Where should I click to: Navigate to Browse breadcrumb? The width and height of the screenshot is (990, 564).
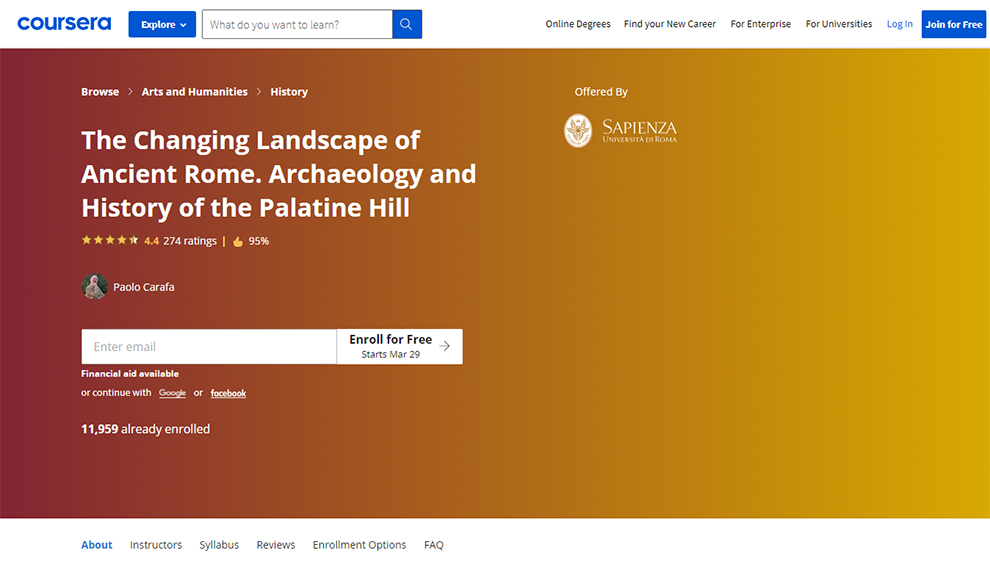[100, 92]
